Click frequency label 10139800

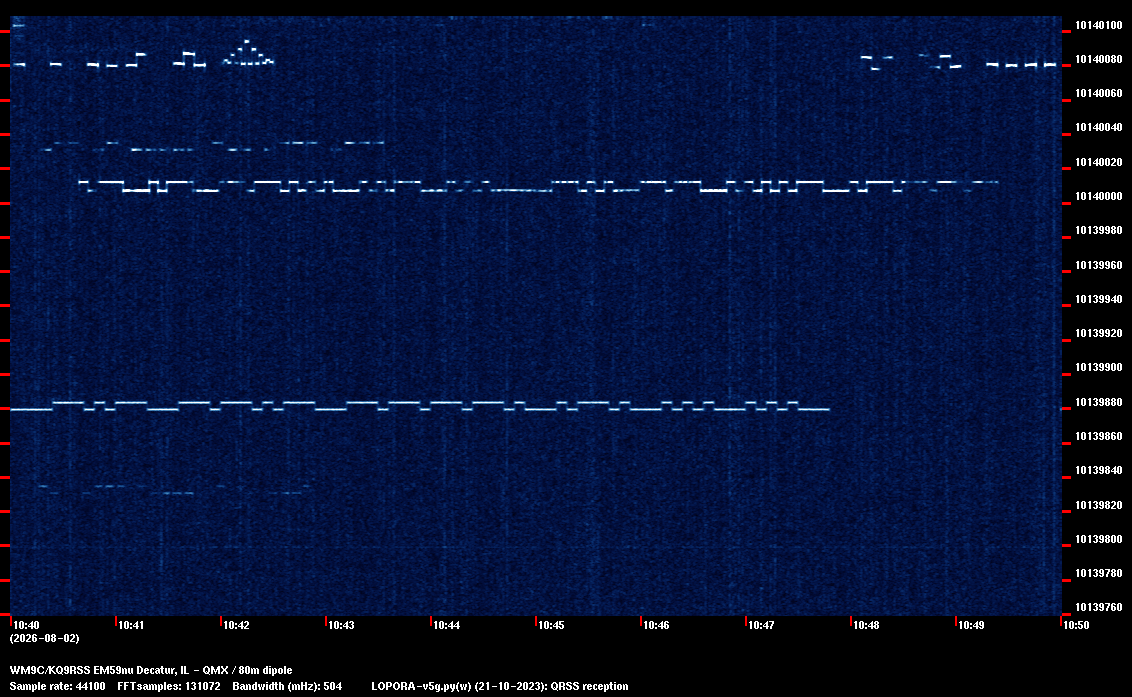(1099, 540)
